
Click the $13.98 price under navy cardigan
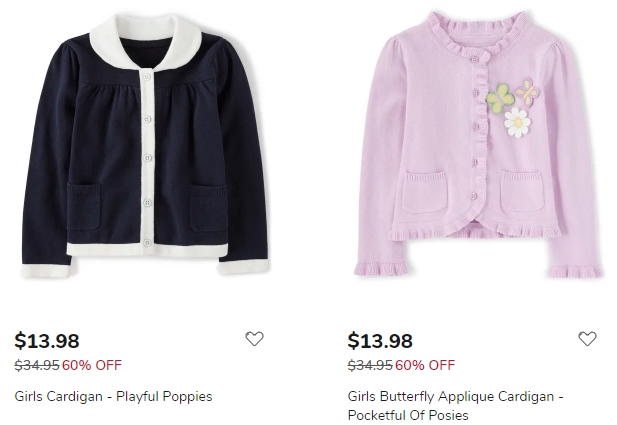[47, 340]
